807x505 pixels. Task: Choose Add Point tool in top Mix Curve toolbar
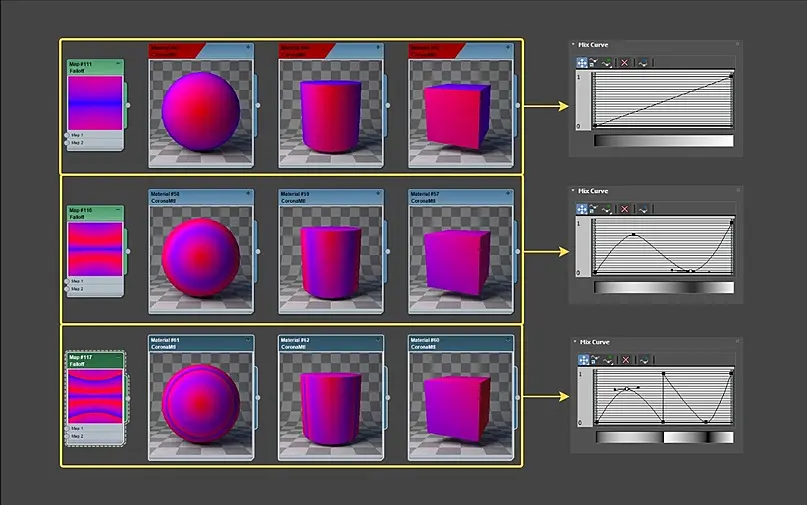(607, 63)
